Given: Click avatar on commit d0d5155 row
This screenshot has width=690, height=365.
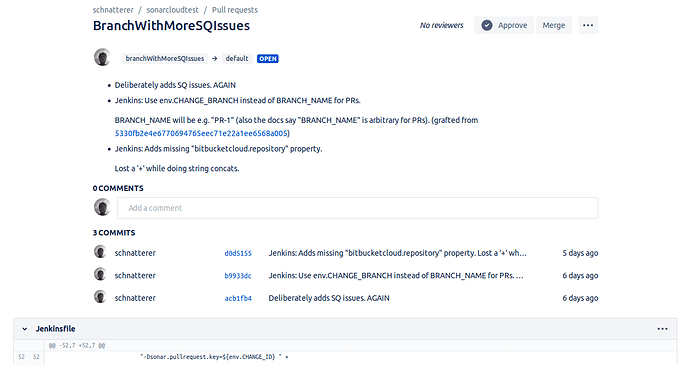Looking at the screenshot, I should click(x=100, y=252).
